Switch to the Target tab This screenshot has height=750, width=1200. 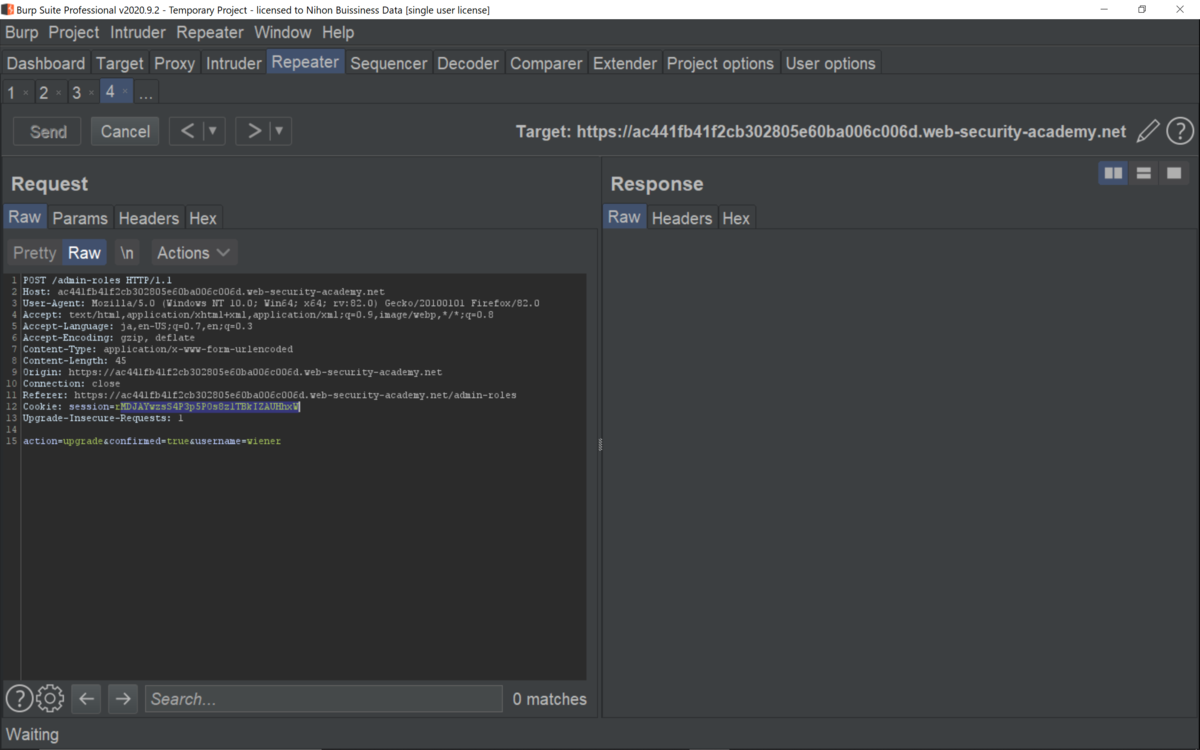pyautogui.click(x=120, y=63)
